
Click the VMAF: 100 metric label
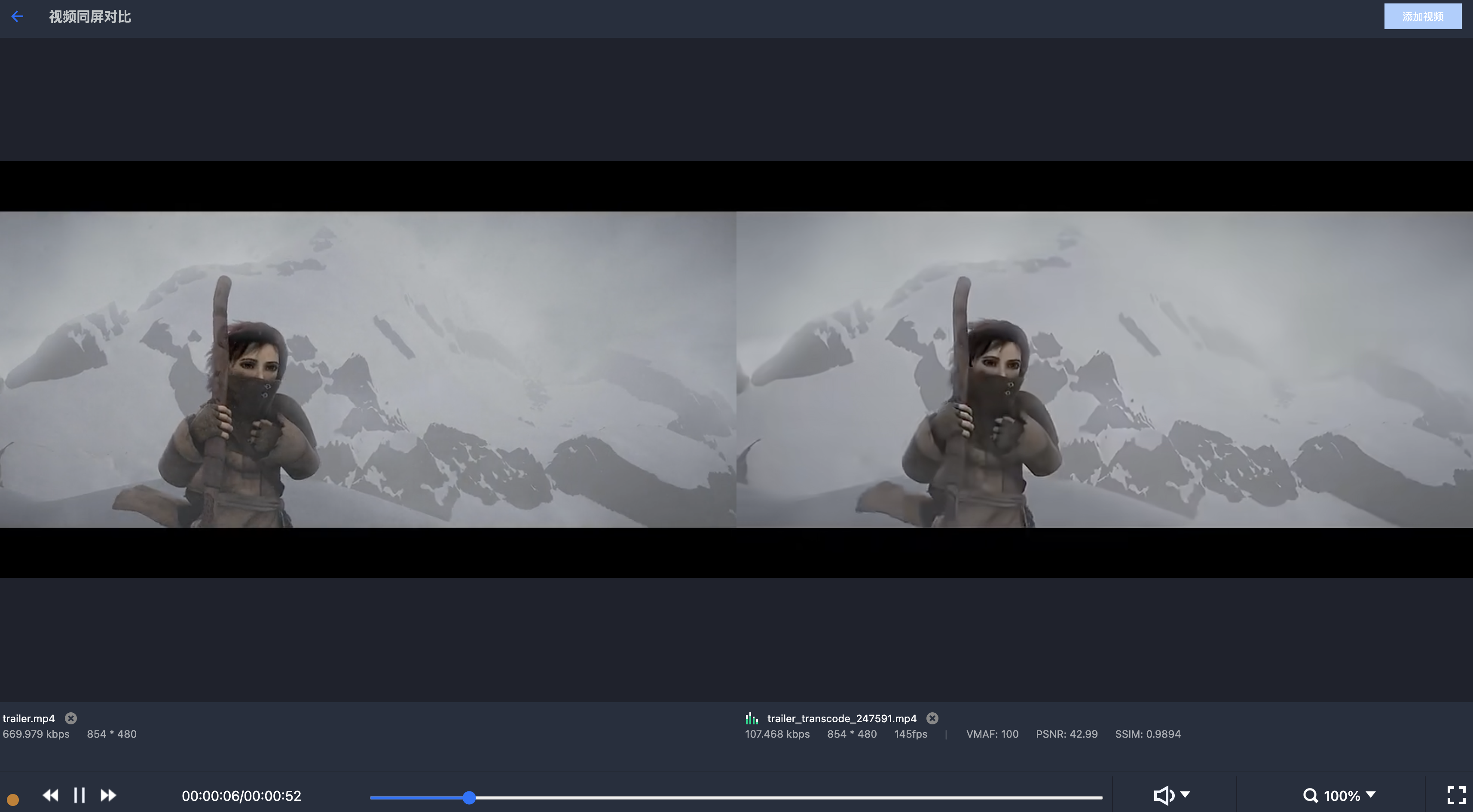[992, 734]
